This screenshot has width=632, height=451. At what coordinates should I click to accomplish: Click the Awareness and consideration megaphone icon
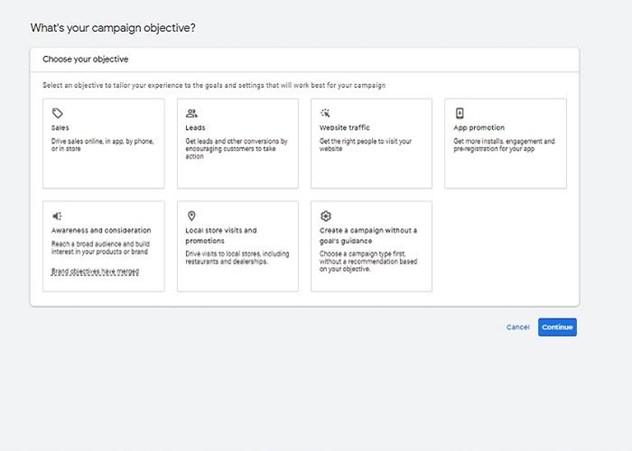tap(57, 216)
